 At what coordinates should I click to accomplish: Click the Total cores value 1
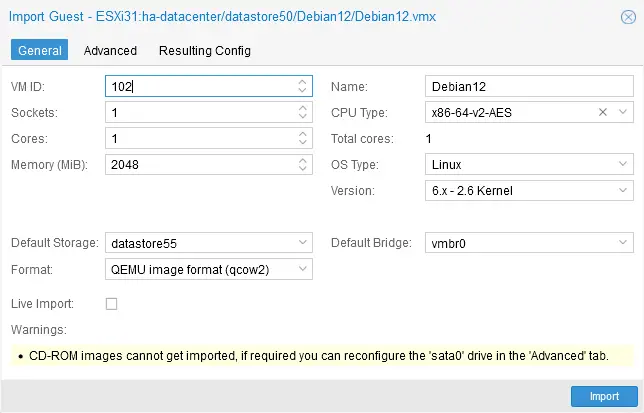click(428, 139)
